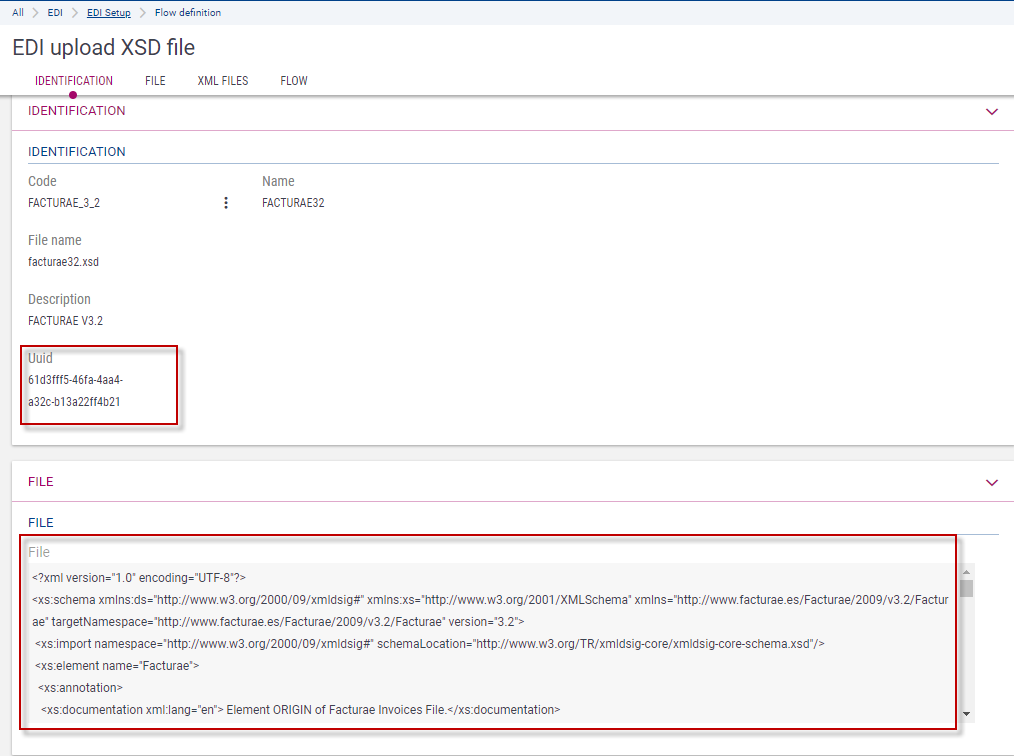Click the File name field facturae32.xsd

click(x=63, y=262)
